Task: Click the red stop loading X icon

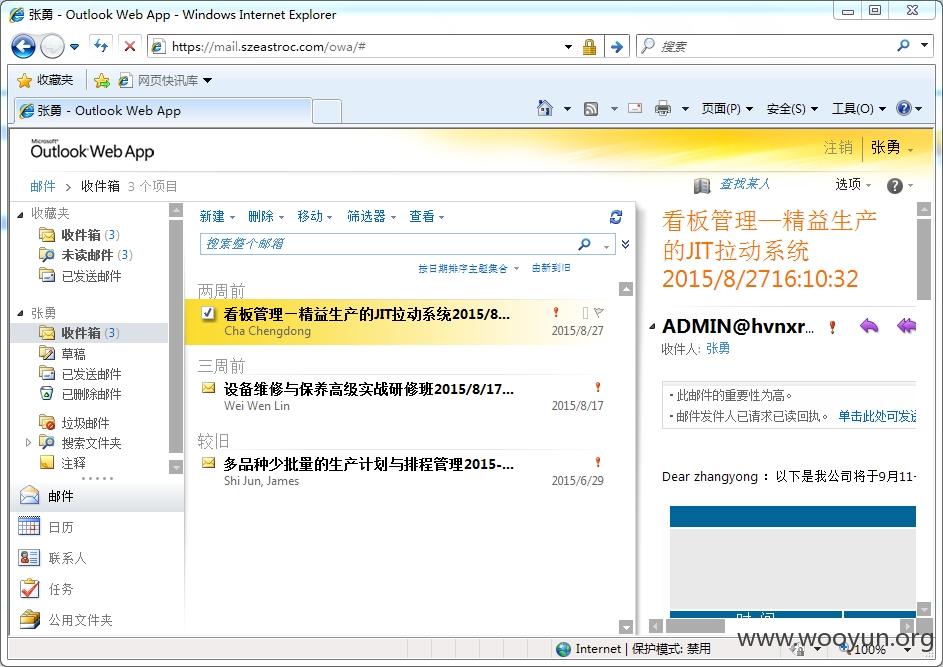Action: (129, 46)
